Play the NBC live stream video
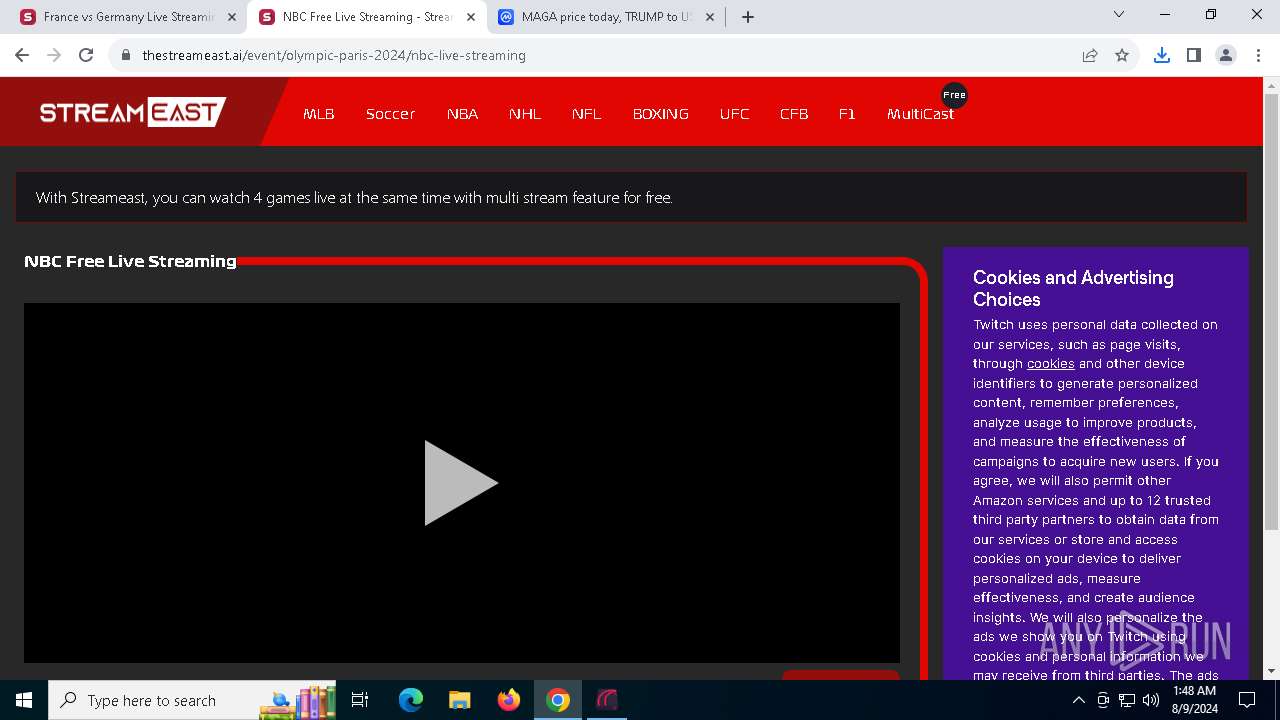Image resolution: width=1280 pixels, height=720 pixels. click(461, 483)
